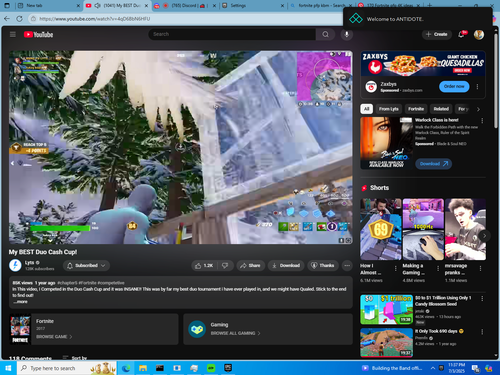Start voice search with microphone icon
This screenshot has width=500, height=375.
tap(347, 34)
